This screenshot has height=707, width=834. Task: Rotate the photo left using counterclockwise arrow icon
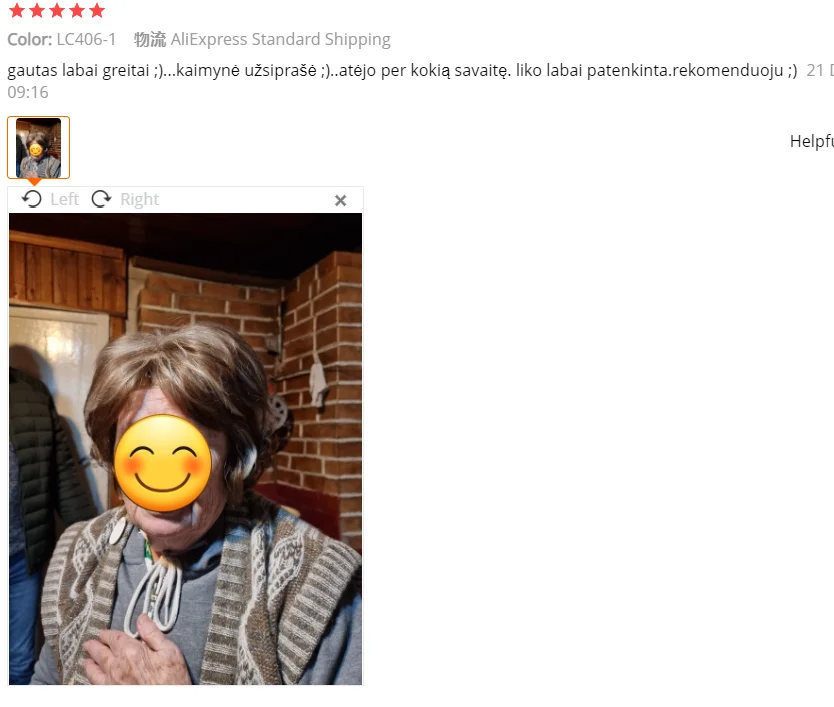pos(32,199)
